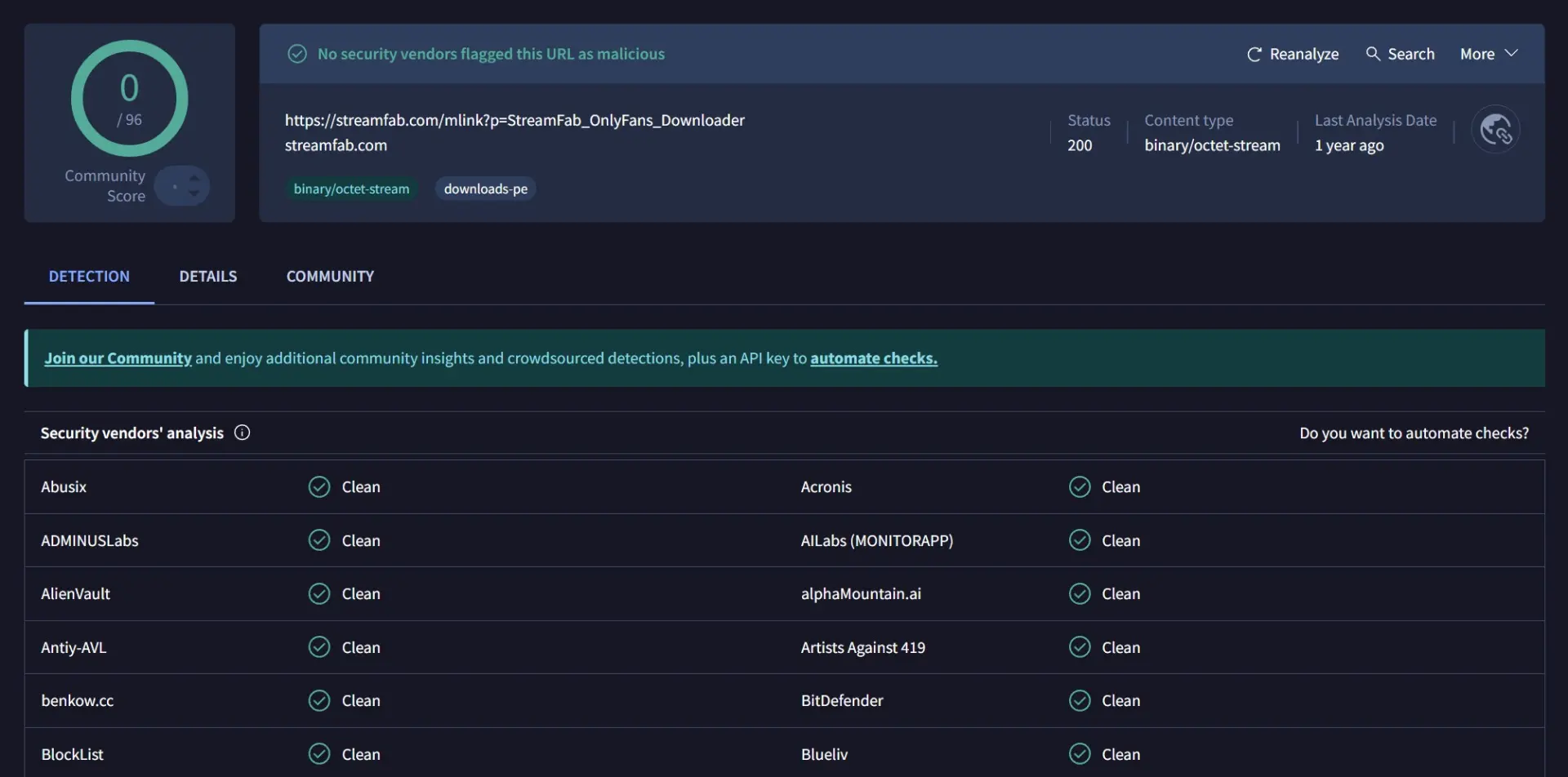Vote down on the Community Score widget
Image resolution: width=1568 pixels, height=777 pixels.
[x=194, y=193]
